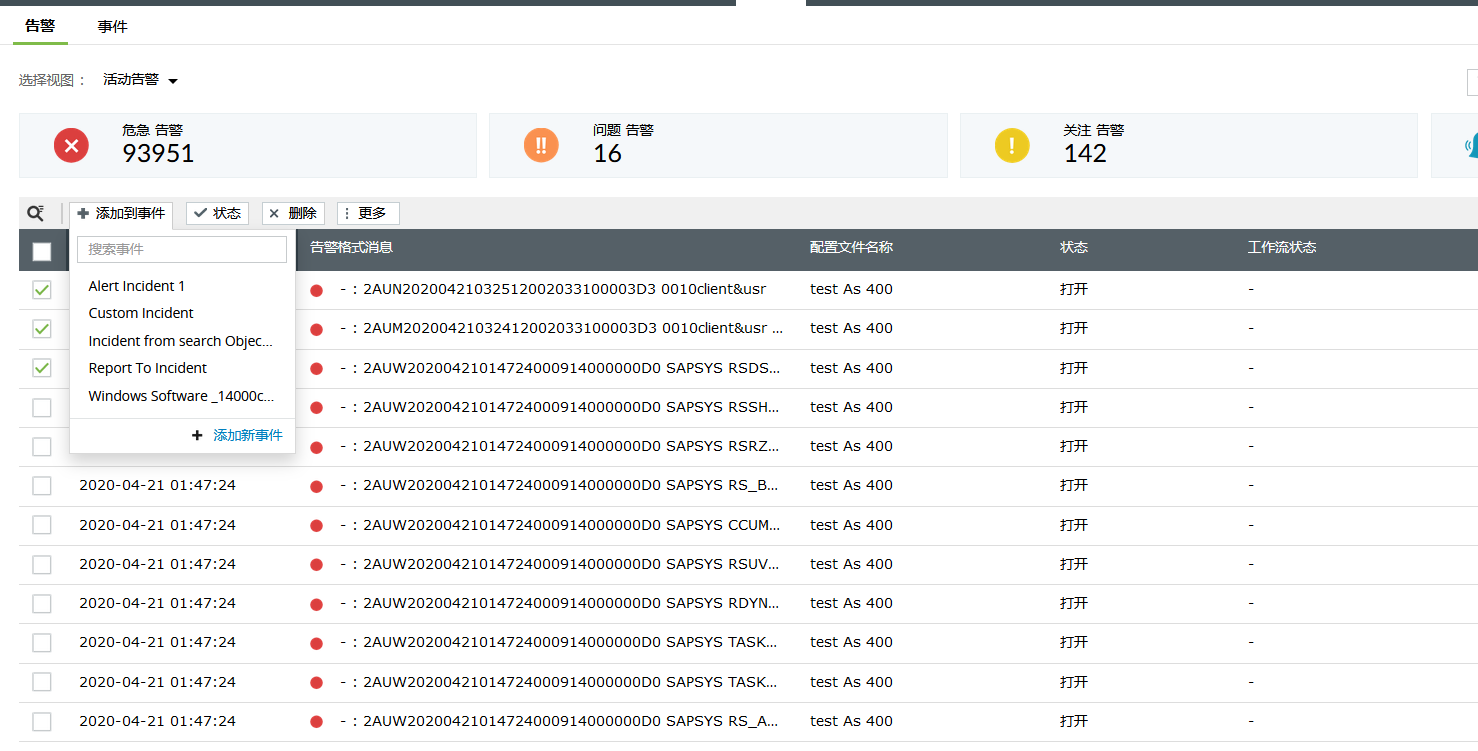This screenshot has width=1478, height=751.
Task: Select Windows Software _14000c... entry
Action: tap(182, 396)
